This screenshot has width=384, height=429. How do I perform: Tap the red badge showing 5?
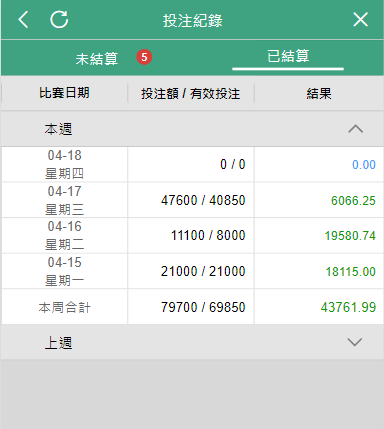pyautogui.click(x=144, y=57)
